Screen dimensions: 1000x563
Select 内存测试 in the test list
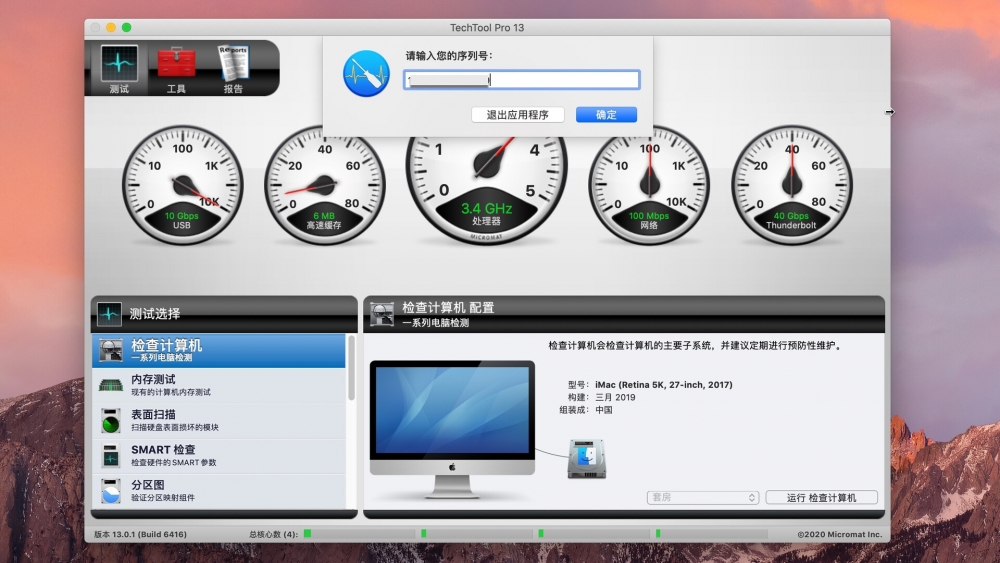pos(219,385)
